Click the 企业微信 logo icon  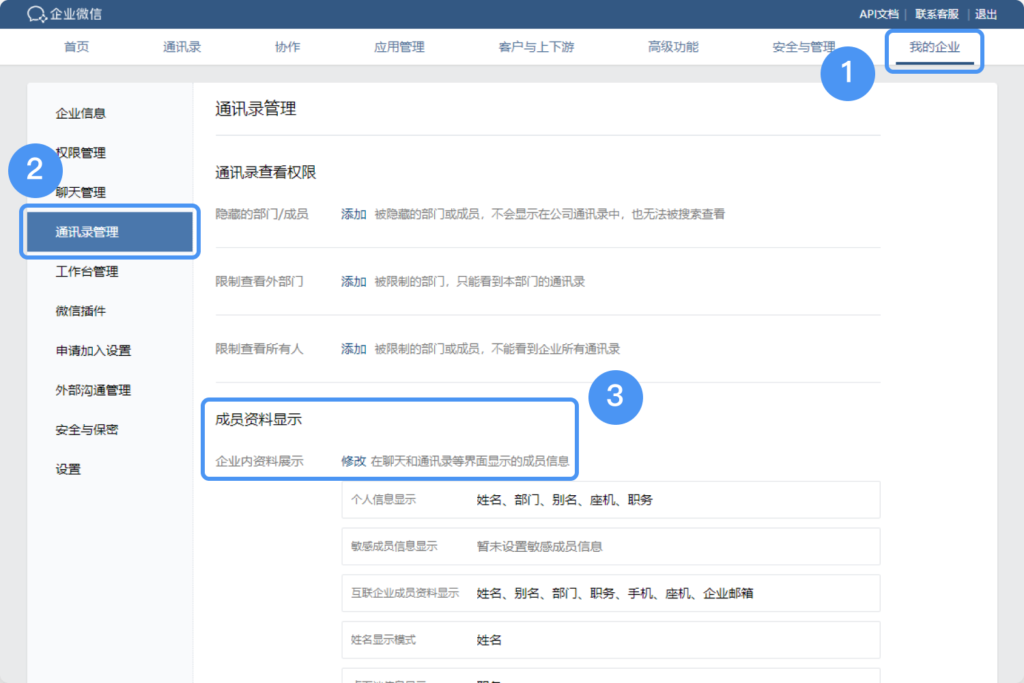37,14
